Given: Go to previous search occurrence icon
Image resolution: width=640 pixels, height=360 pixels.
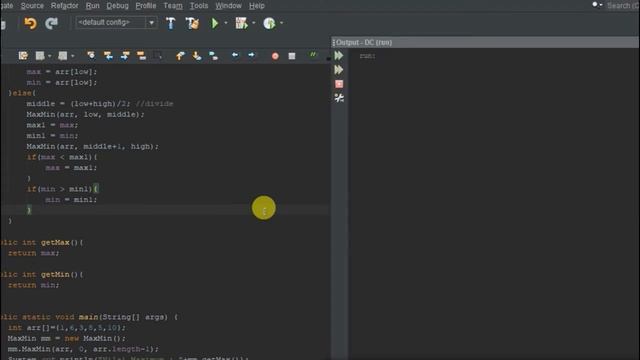Looking at the screenshot, I should click(x=108, y=56).
